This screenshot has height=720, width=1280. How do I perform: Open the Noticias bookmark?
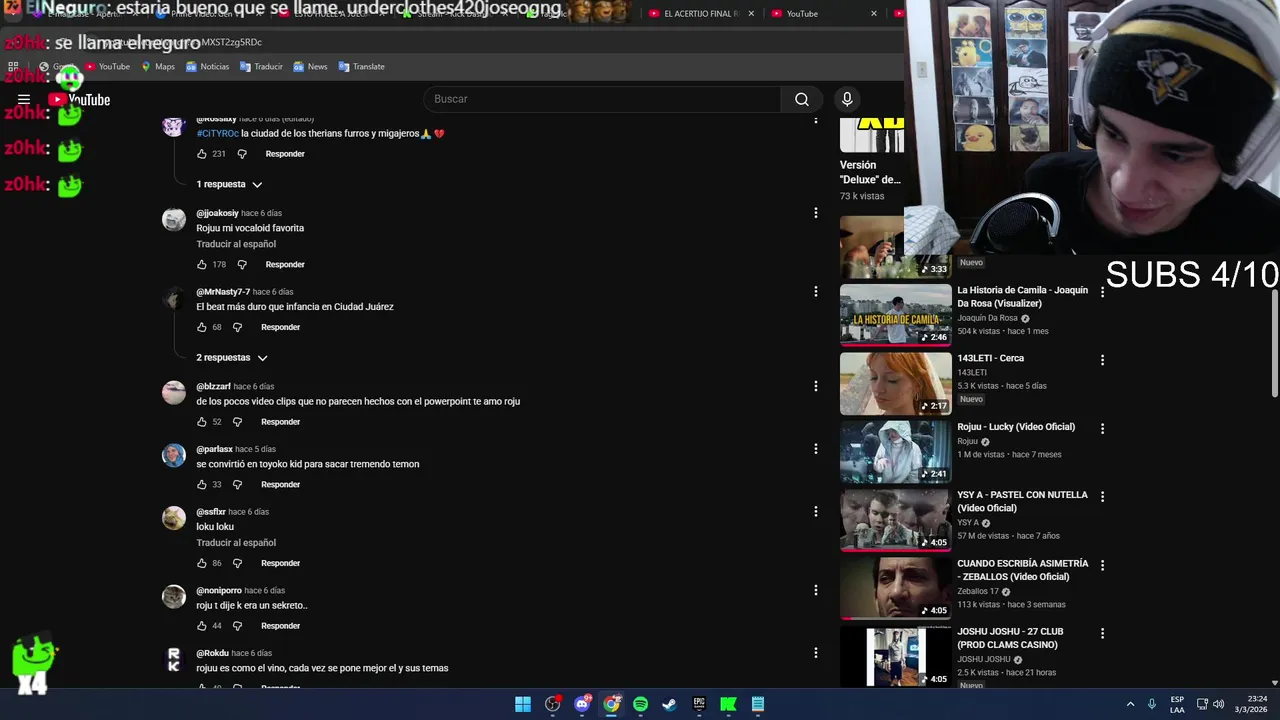207,67
